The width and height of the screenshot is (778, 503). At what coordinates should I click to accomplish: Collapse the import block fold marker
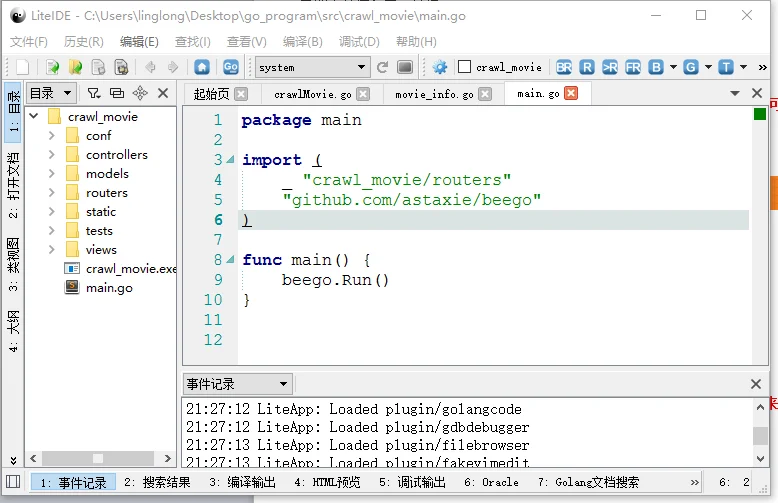(x=230, y=160)
